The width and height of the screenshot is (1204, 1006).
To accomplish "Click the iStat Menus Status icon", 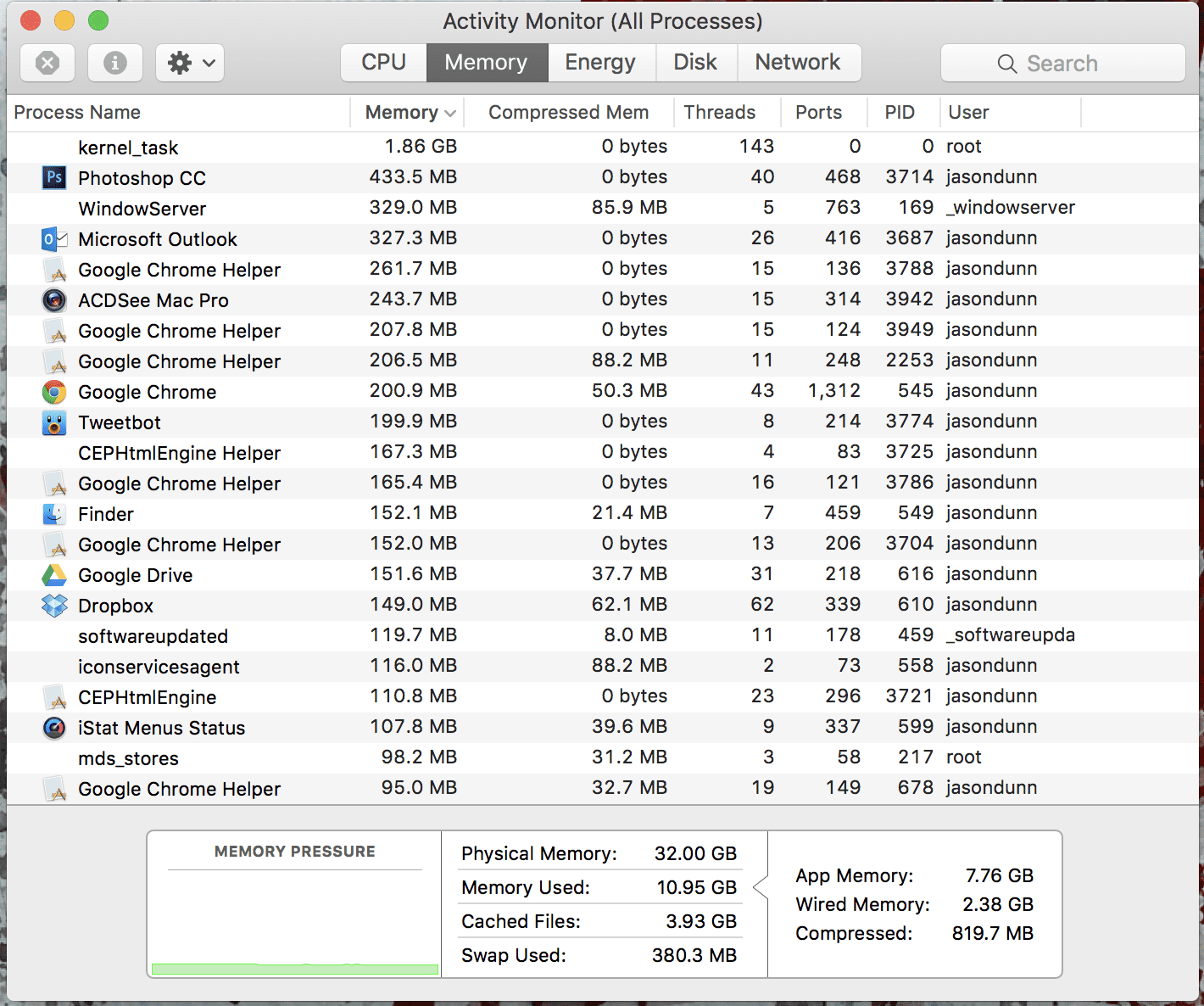I will click(54, 728).
